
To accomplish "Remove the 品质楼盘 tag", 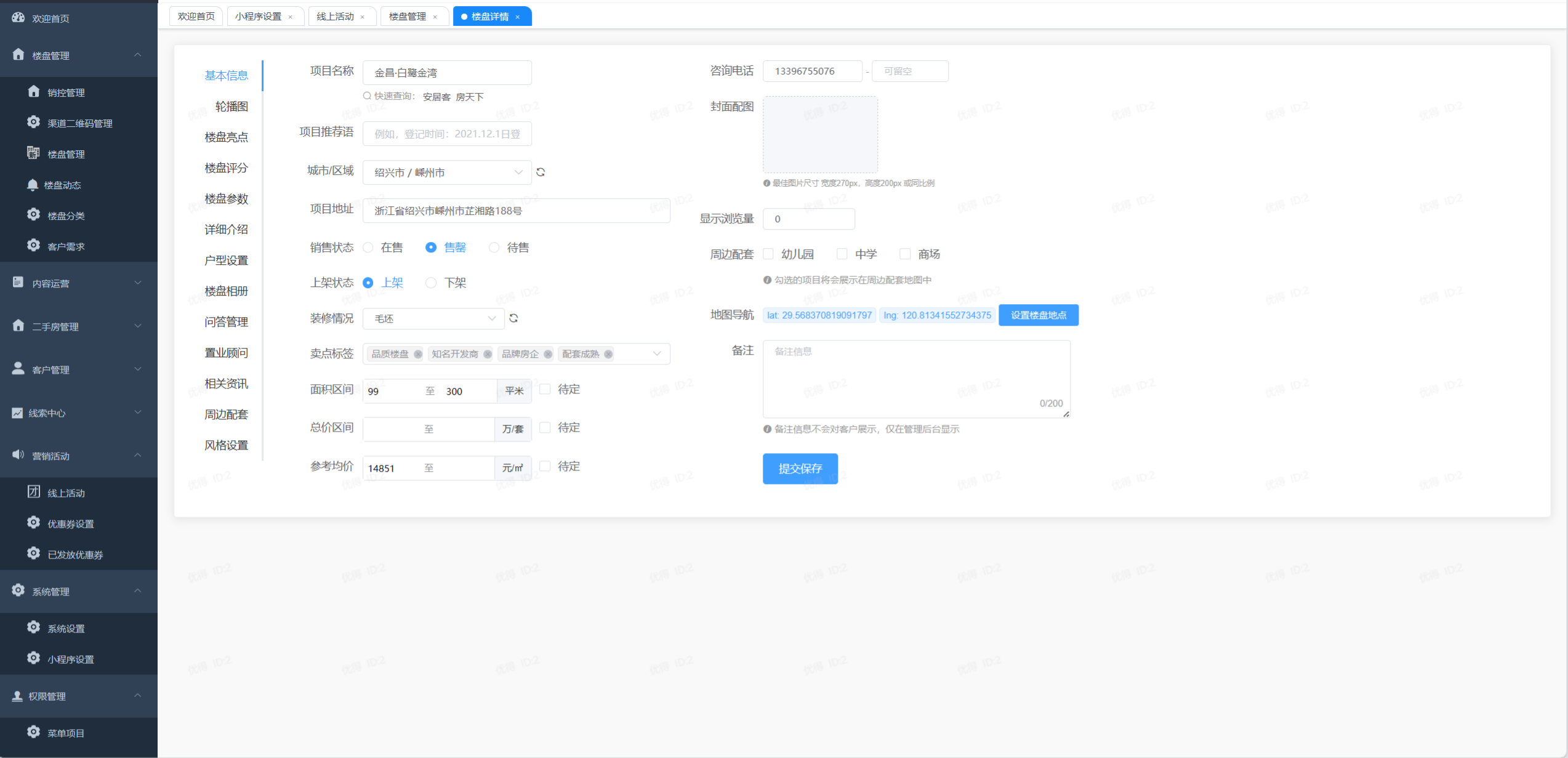I will pyautogui.click(x=418, y=354).
